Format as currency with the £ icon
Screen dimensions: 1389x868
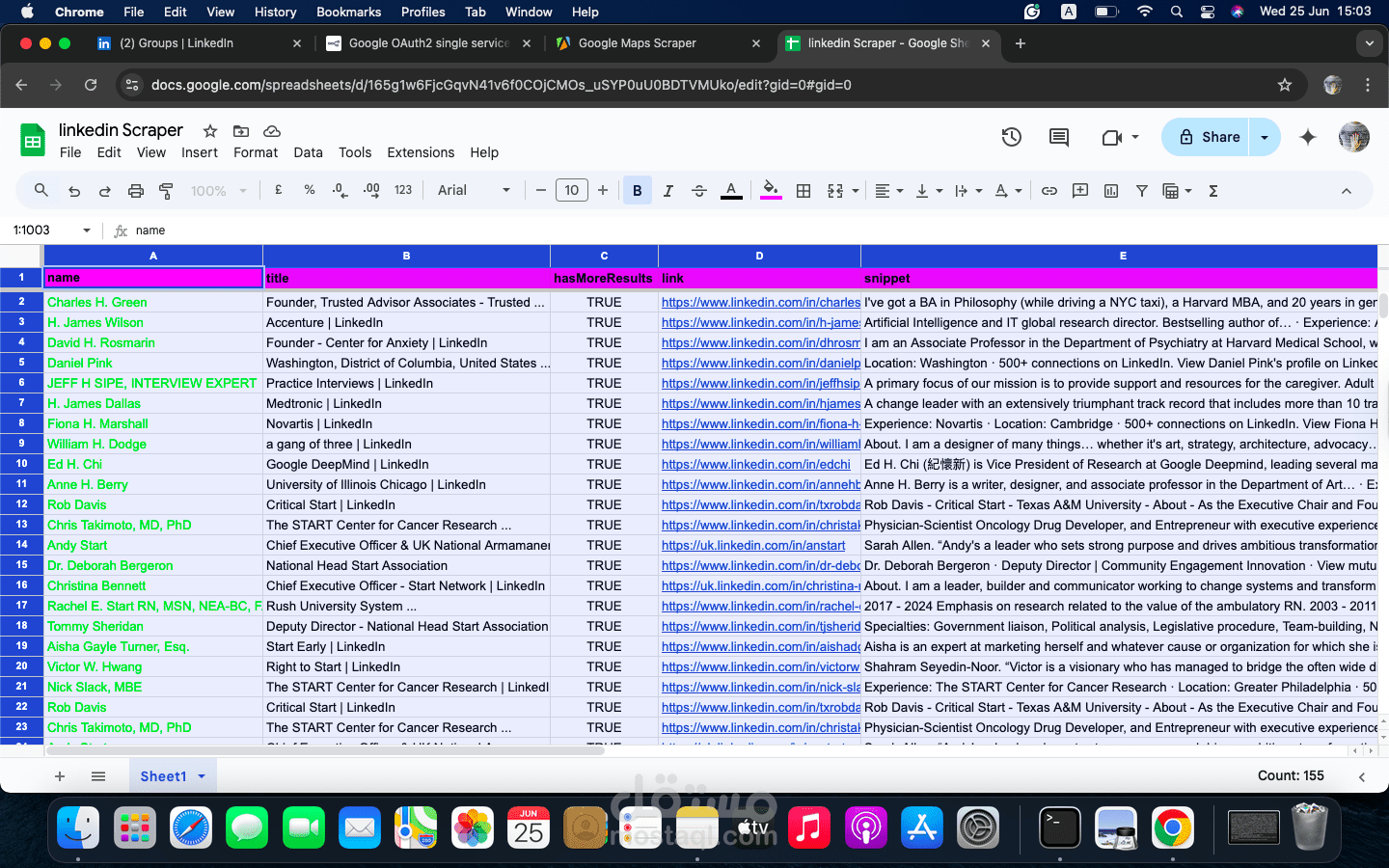click(279, 190)
